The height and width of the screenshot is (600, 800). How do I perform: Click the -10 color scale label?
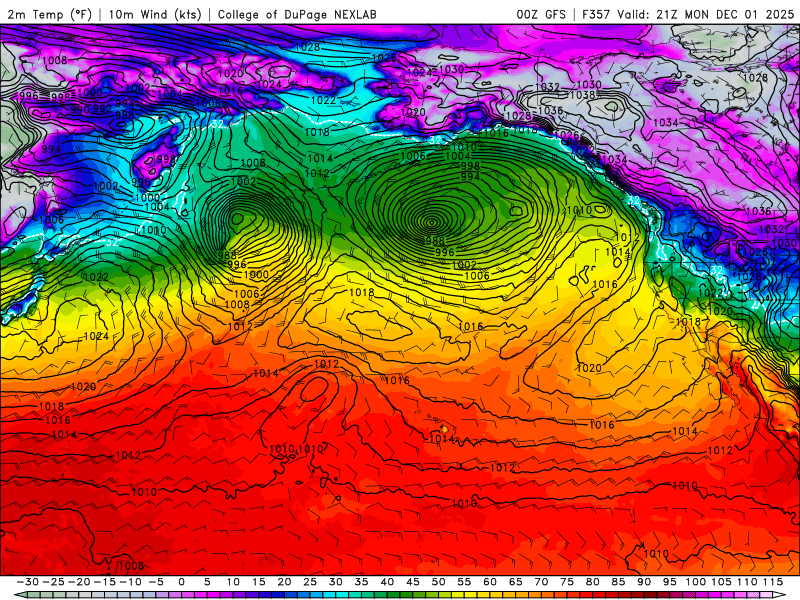coord(130,582)
